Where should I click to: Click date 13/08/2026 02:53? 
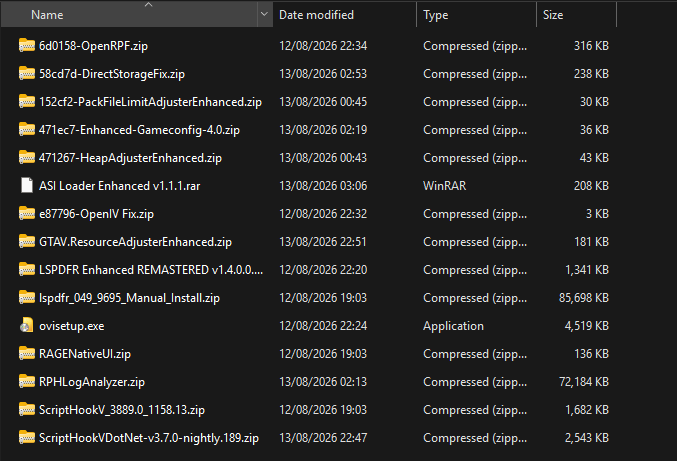[323, 74]
